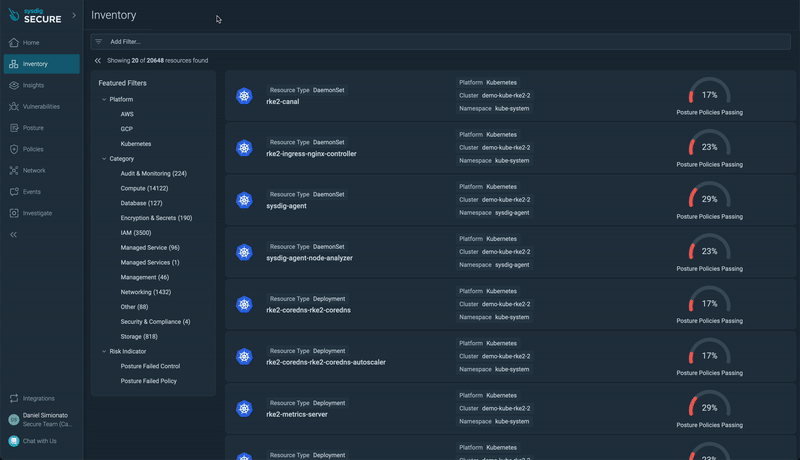Select Encryption & Secrets (190) filter

156,218
